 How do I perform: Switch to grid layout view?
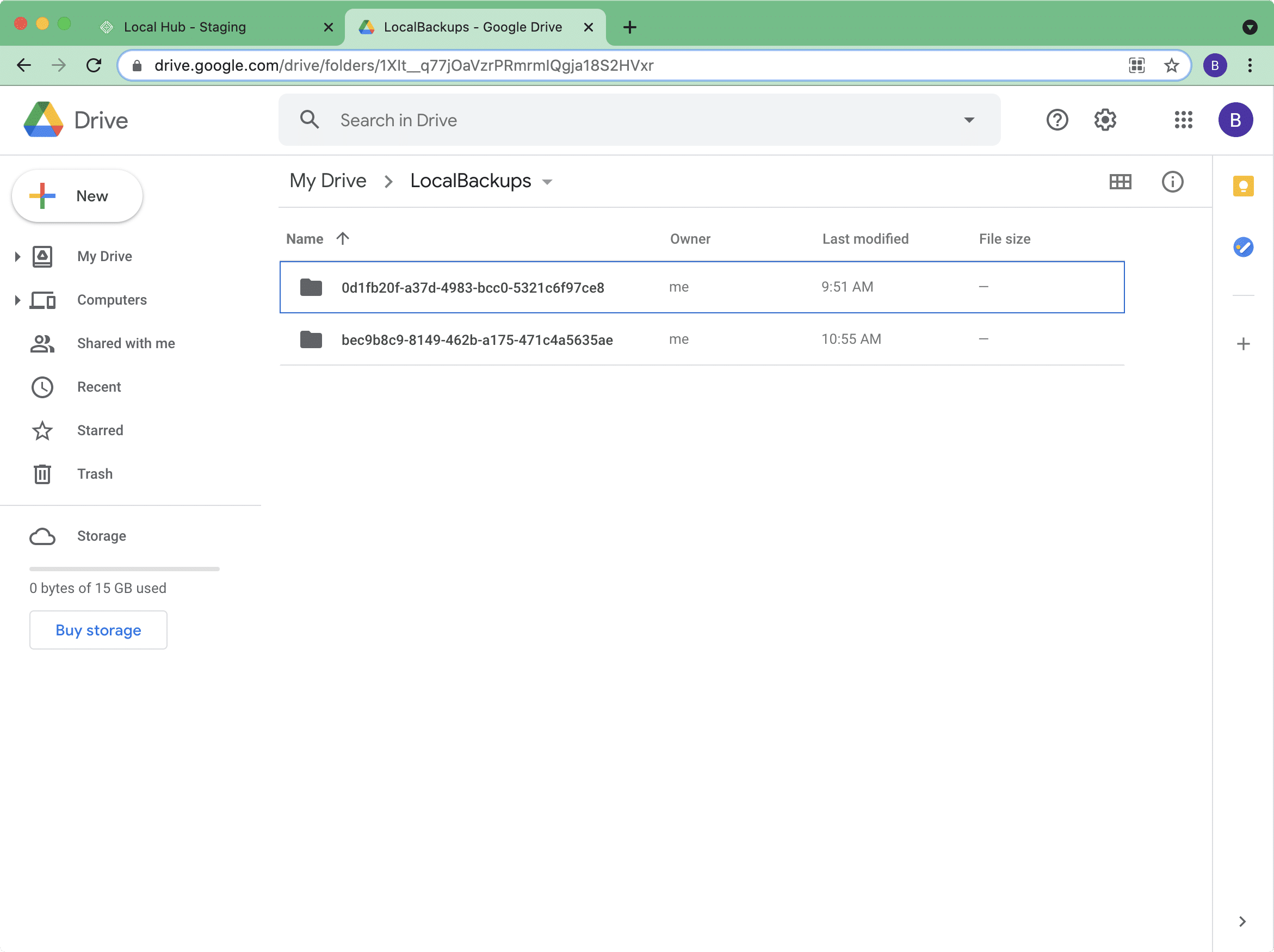pyautogui.click(x=1120, y=182)
